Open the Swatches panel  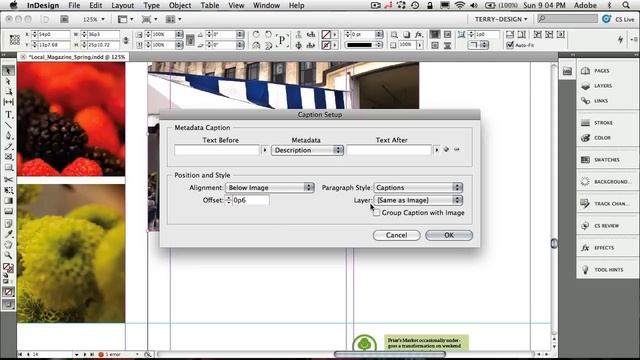[607, 160]
